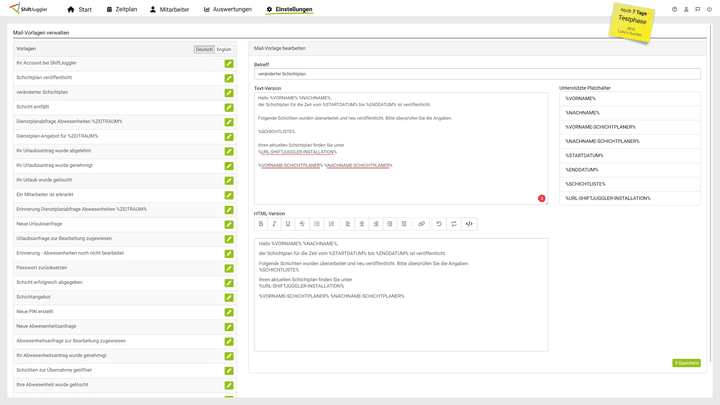Click the undo arrow in editor toolbar
Viewport: 720px width, 405px height.
point(439,224)
